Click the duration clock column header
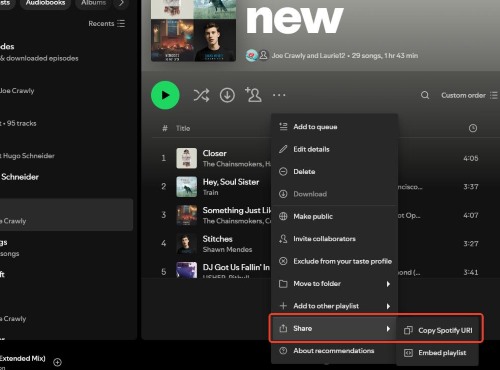The image size is (500, 370). coord(473,128)
